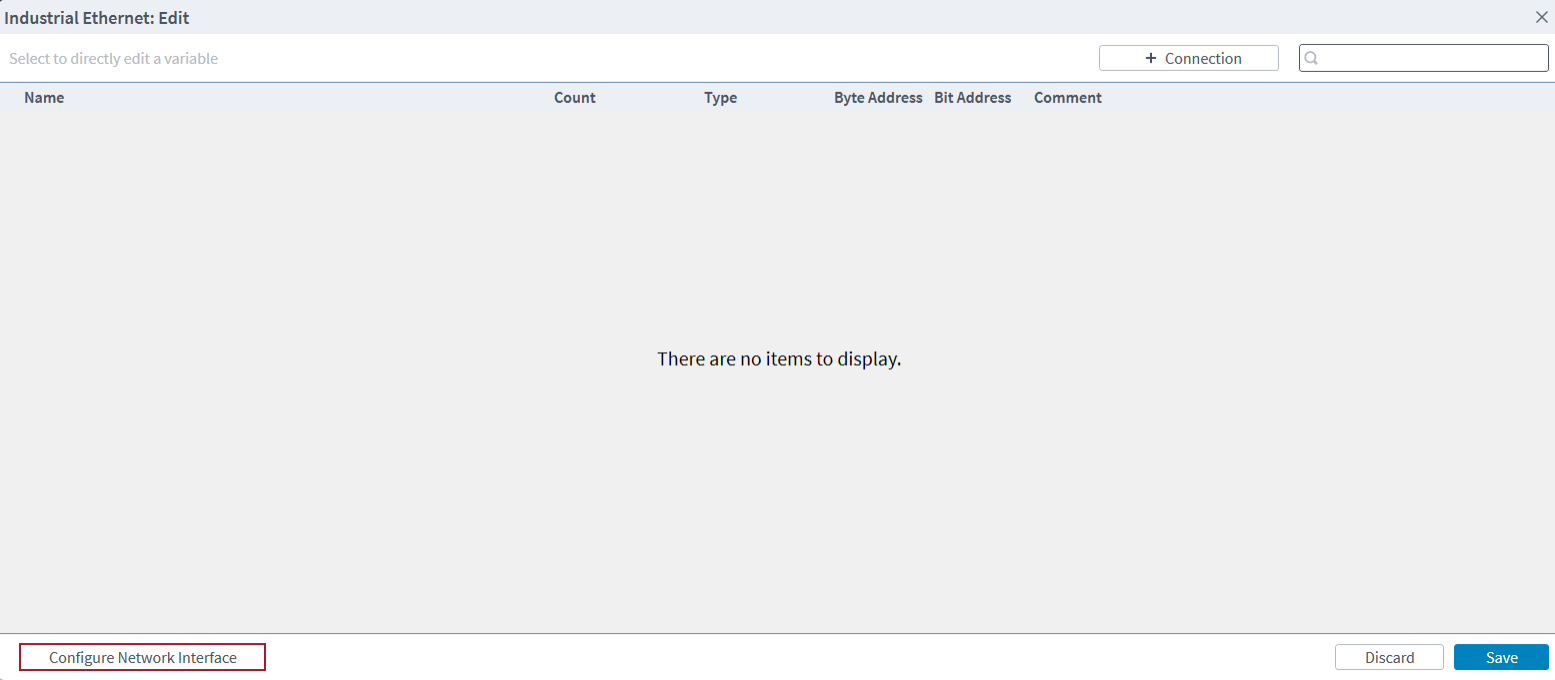Click the magnifying glass search icon
1555x680 pixels.
point(1312,58)
